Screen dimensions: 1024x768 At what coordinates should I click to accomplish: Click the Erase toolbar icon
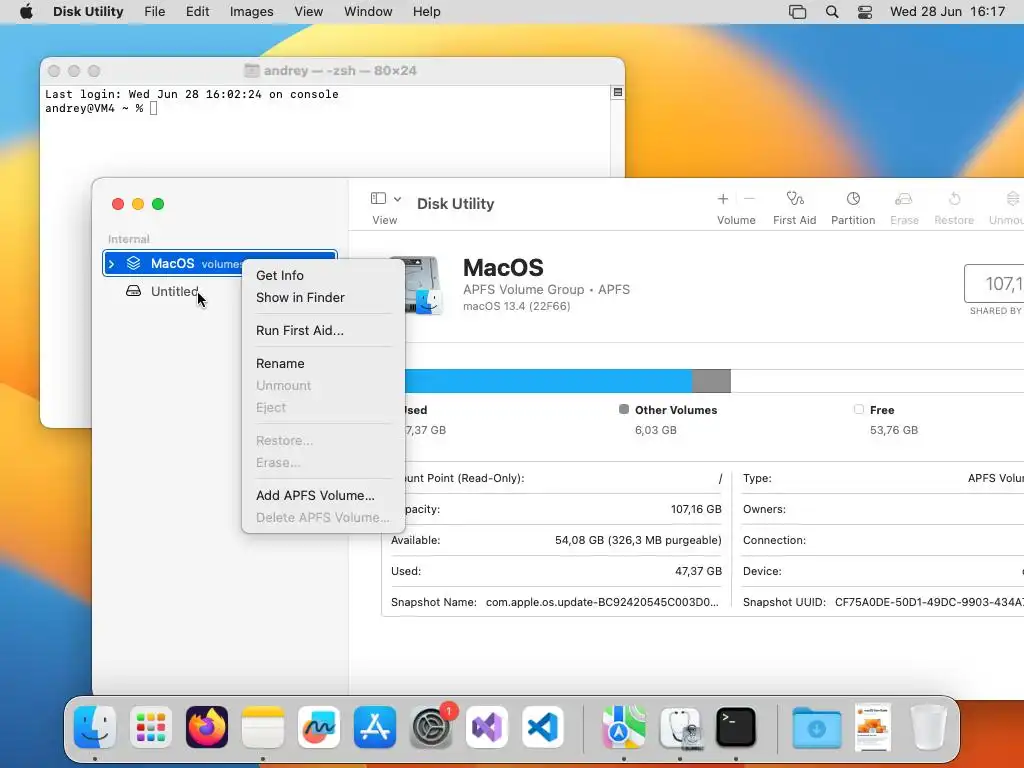(904, 199)
